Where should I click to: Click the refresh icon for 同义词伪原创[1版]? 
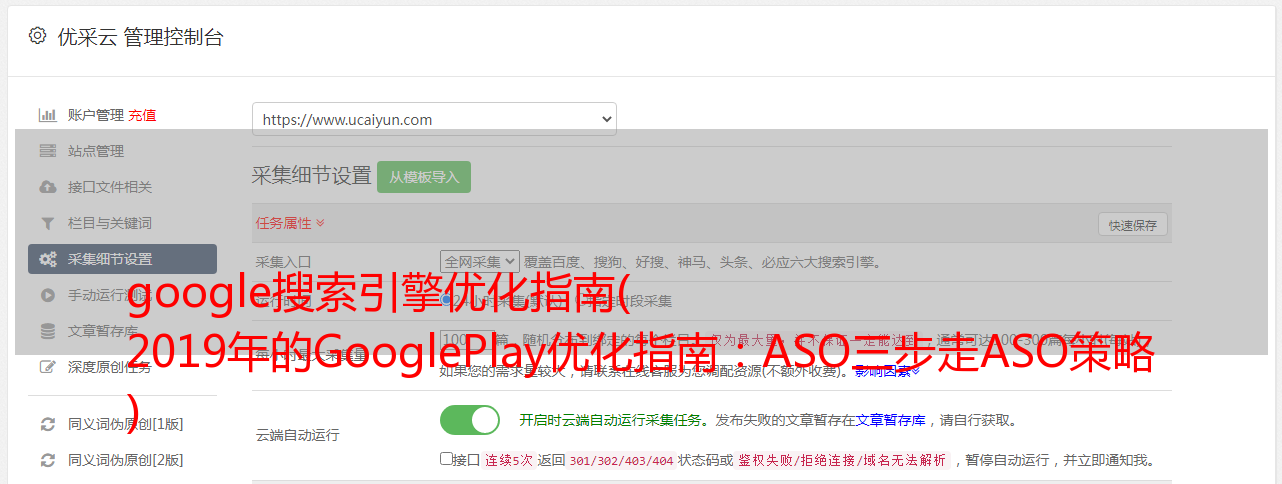point(47,424)
